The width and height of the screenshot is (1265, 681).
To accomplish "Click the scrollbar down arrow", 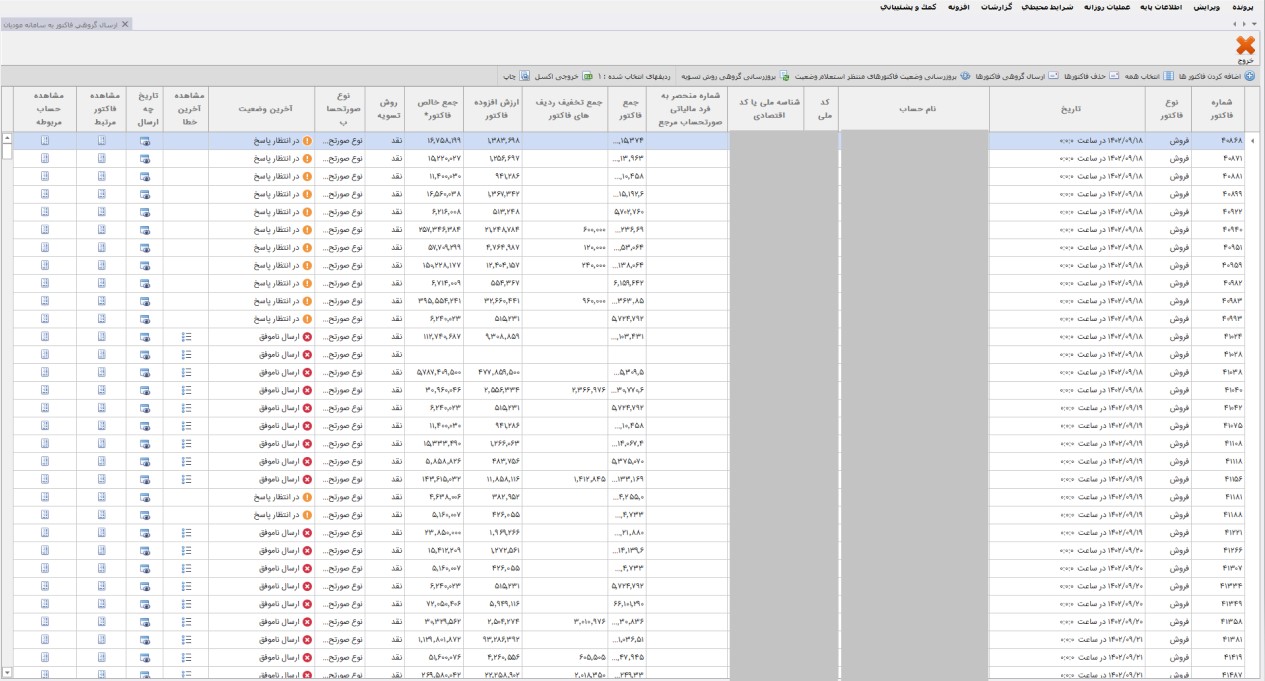I will pyautogui.click(x=7, y=672).
